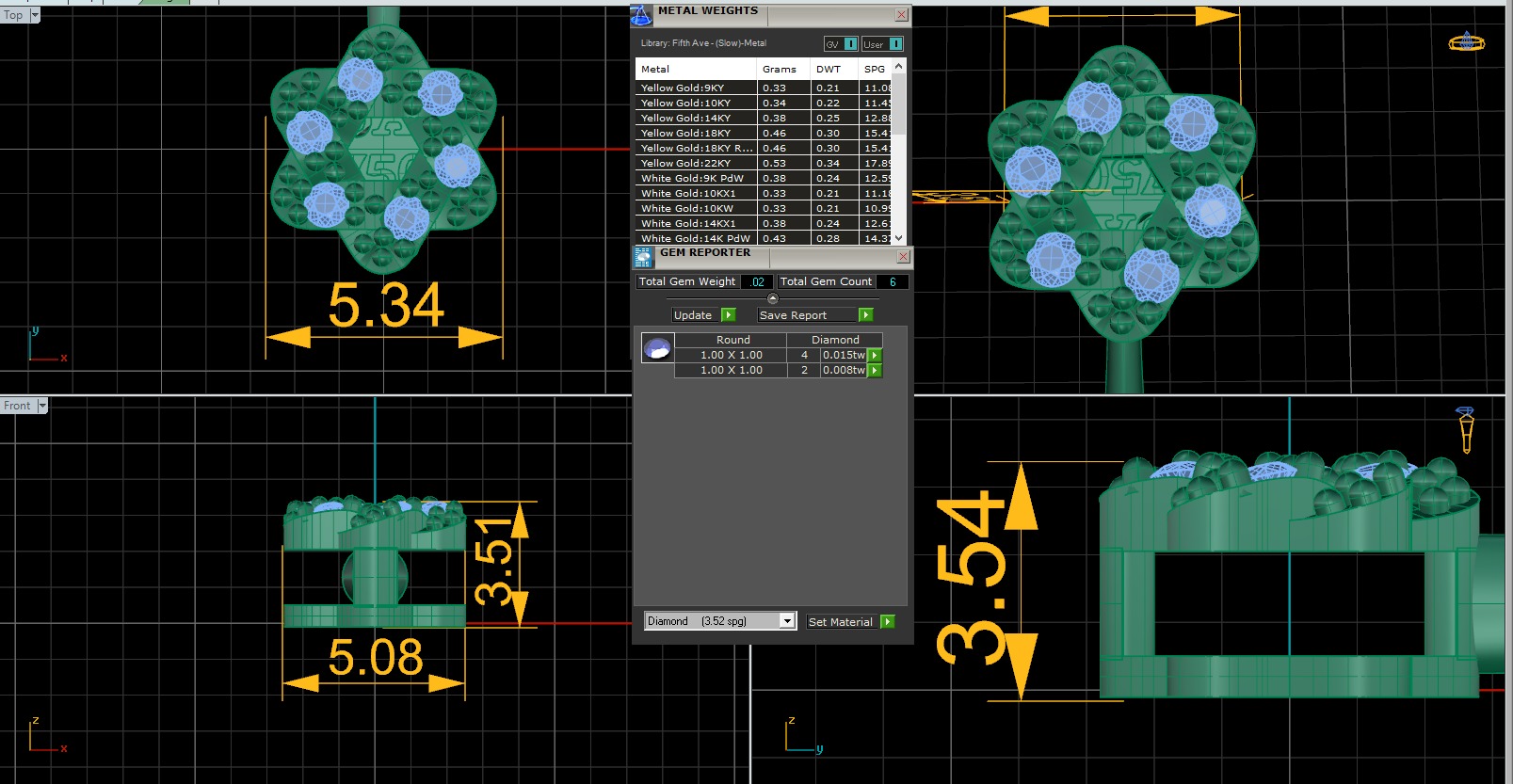Select the Yellow Gold:10KY row
This screenshot has height=784, width=1513.
click(764, 103)
